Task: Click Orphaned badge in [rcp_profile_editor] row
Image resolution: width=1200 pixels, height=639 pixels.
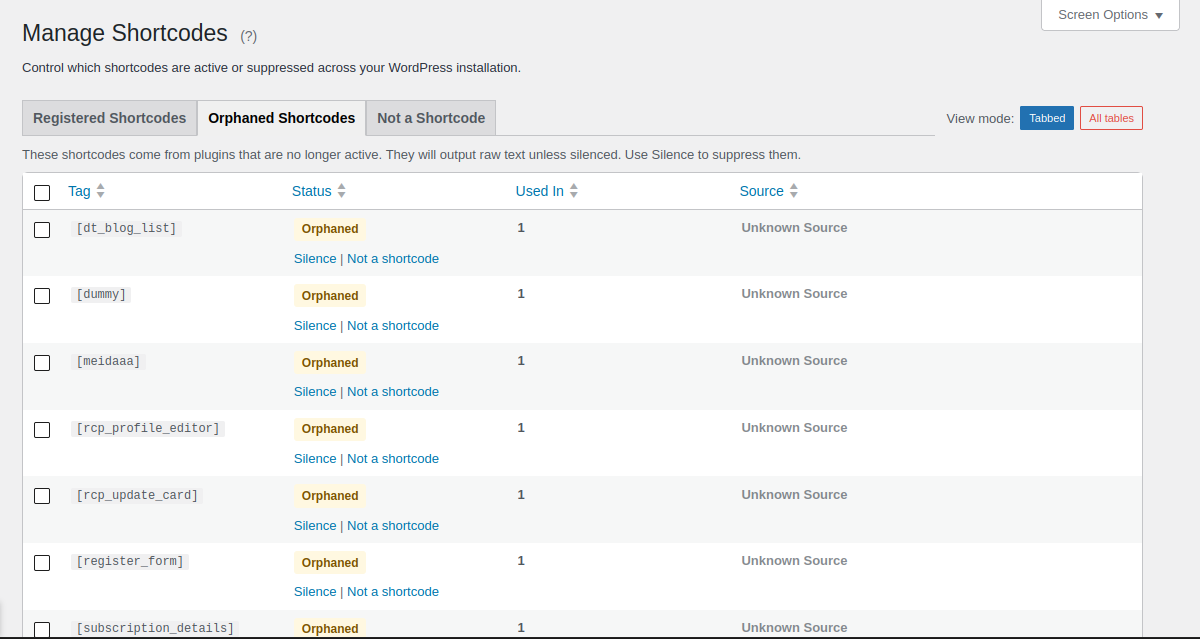Action: 330,429
